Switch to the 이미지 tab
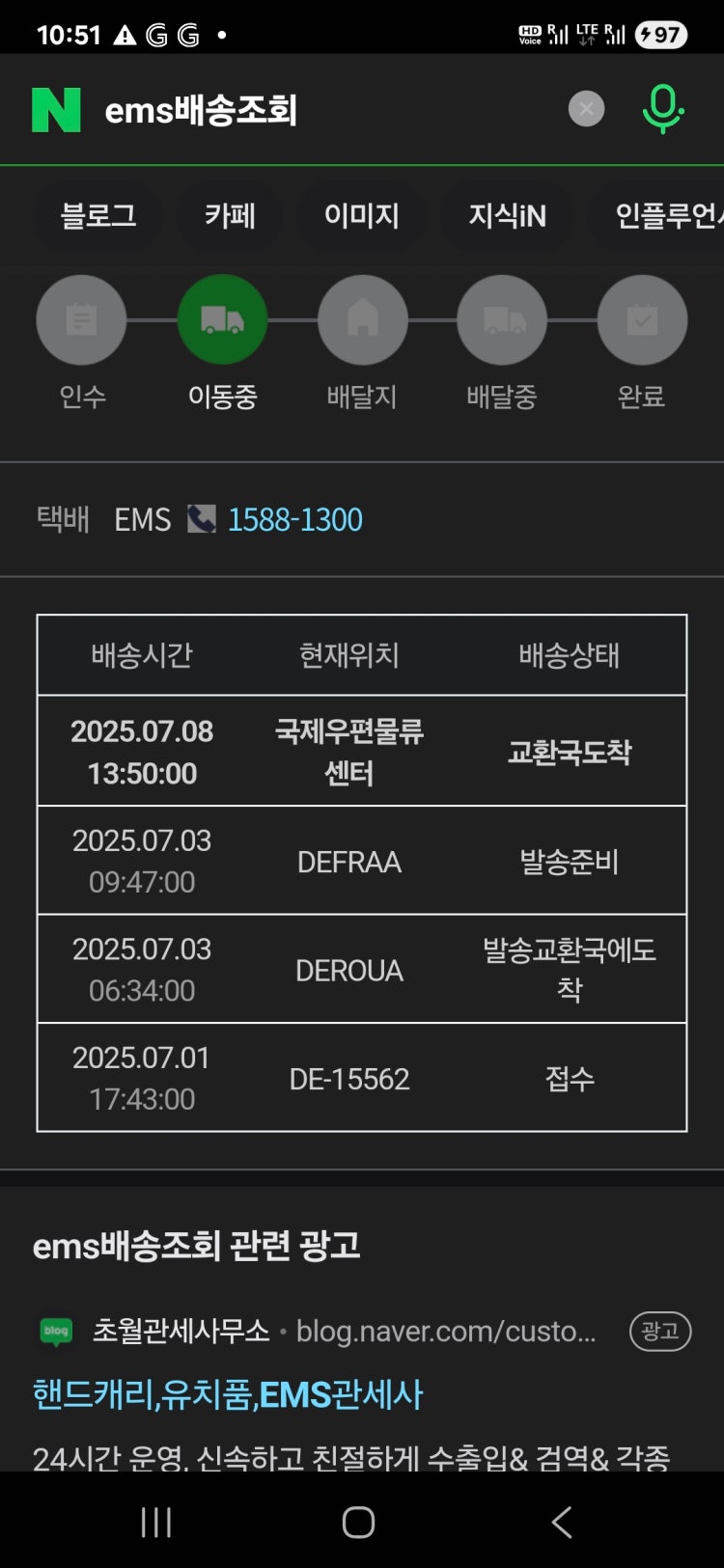The width and height of the screenshot is (724, 1568). [362, 215]
